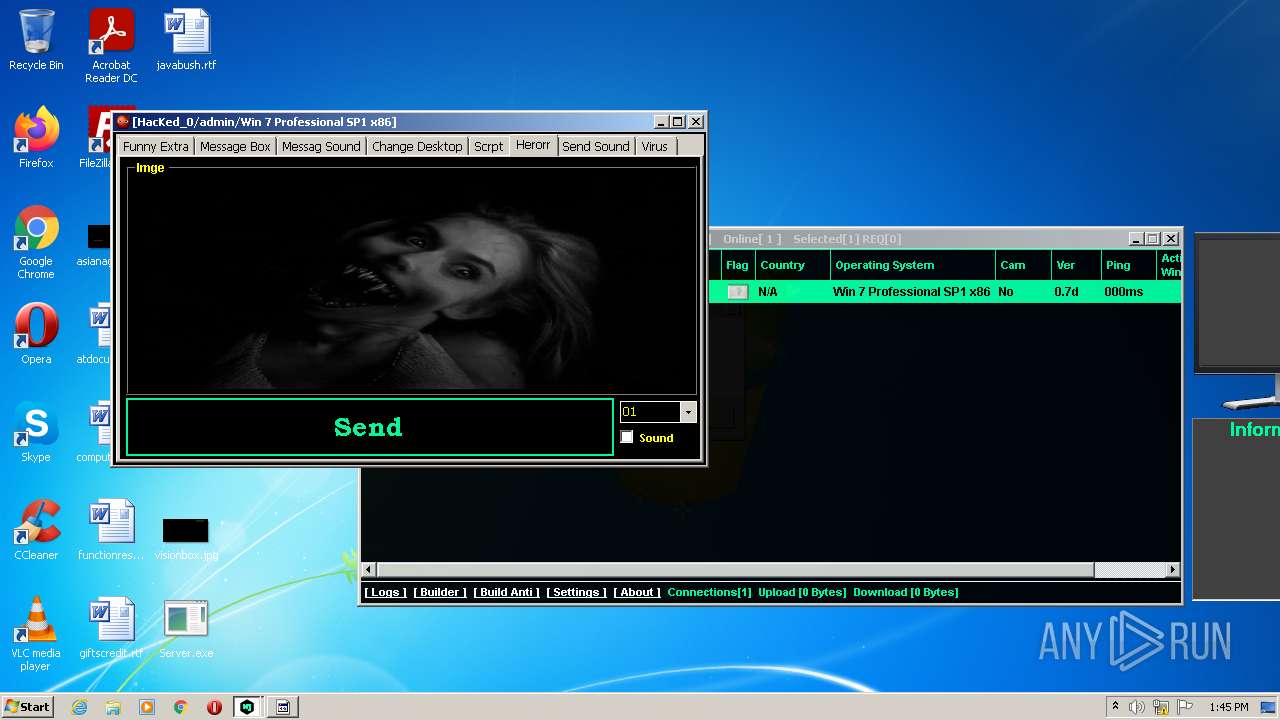
Task: Open Logs in main window
Action: click(x=385, y=592)
